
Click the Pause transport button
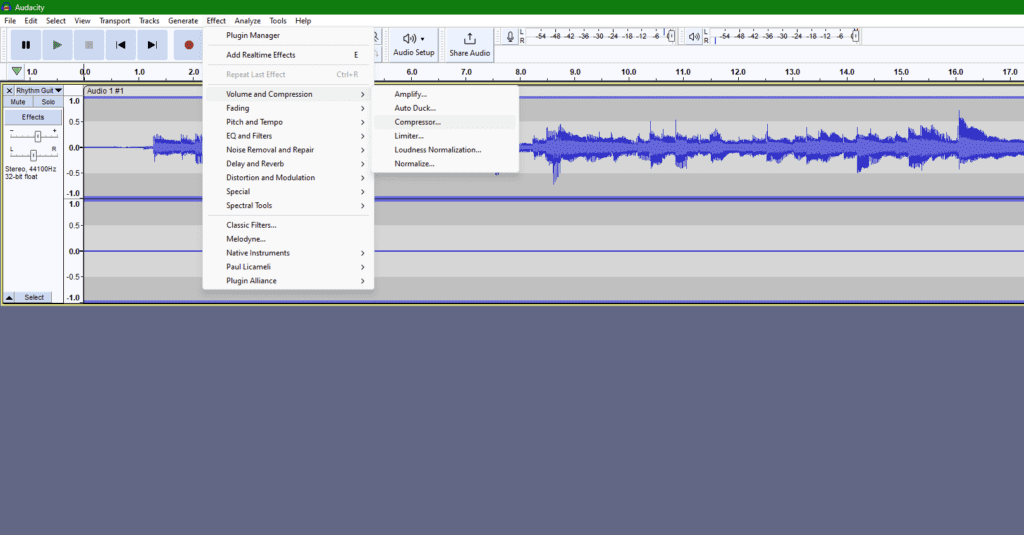tap(26, 45)
